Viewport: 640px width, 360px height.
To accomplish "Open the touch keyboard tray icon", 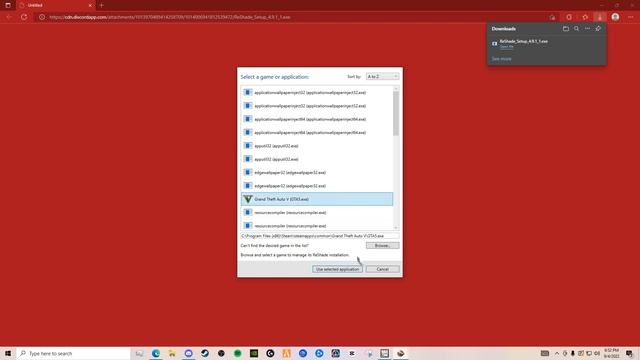I will click(544, 353).
